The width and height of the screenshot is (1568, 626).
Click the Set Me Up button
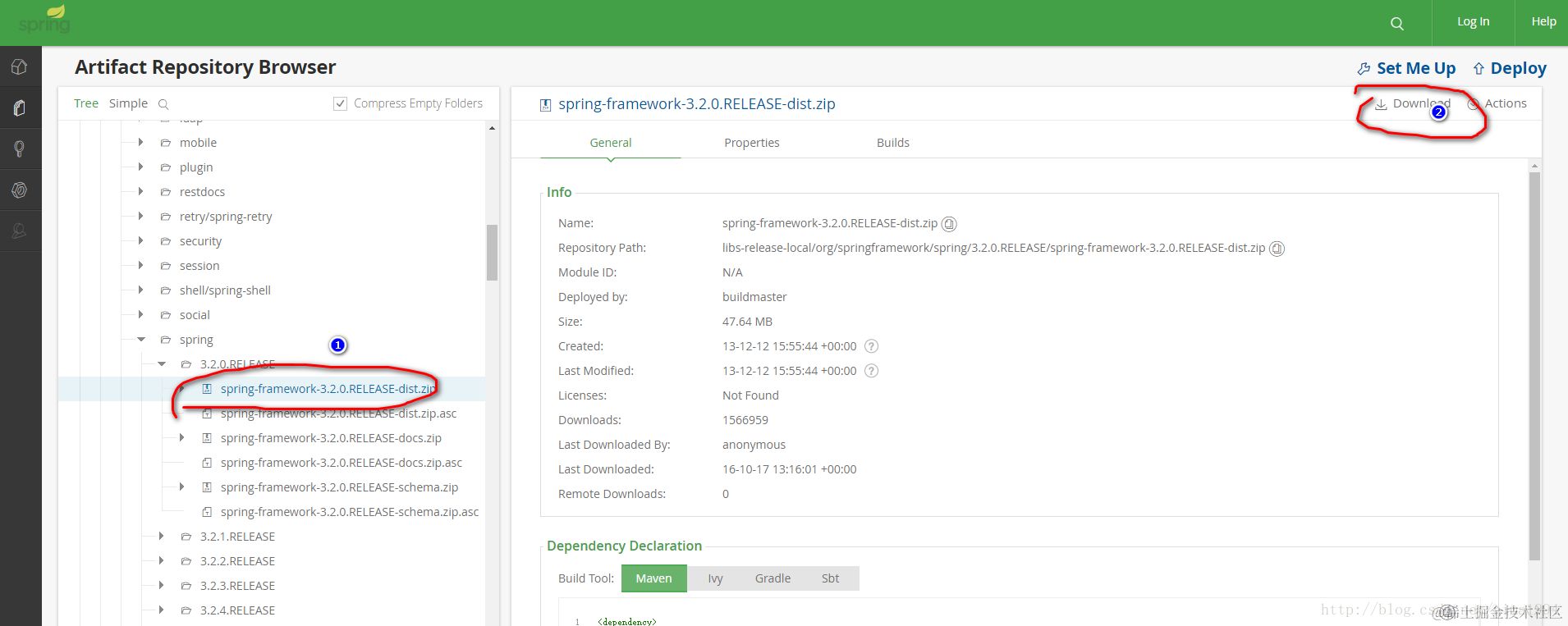(1407, 69)
